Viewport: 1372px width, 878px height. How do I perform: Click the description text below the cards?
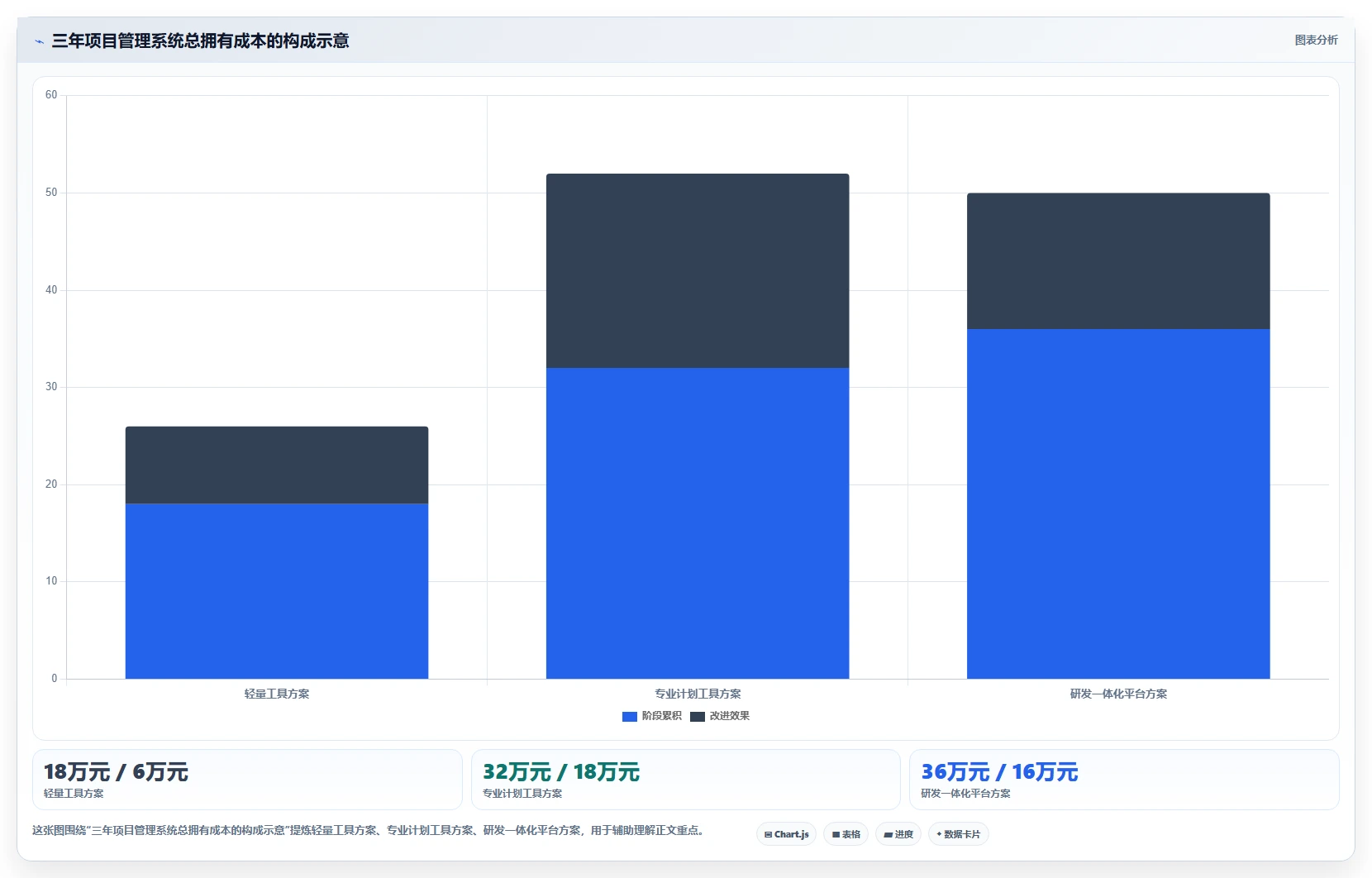click(368, 830)
